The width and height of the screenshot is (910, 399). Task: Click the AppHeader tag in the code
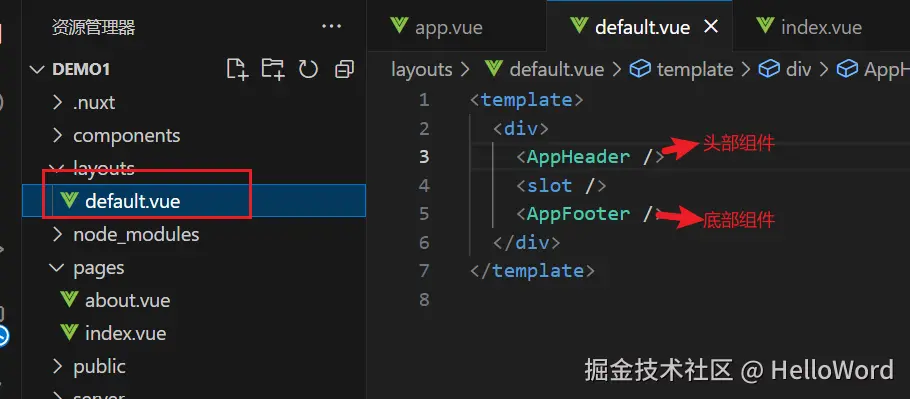[x=590, y=157]
